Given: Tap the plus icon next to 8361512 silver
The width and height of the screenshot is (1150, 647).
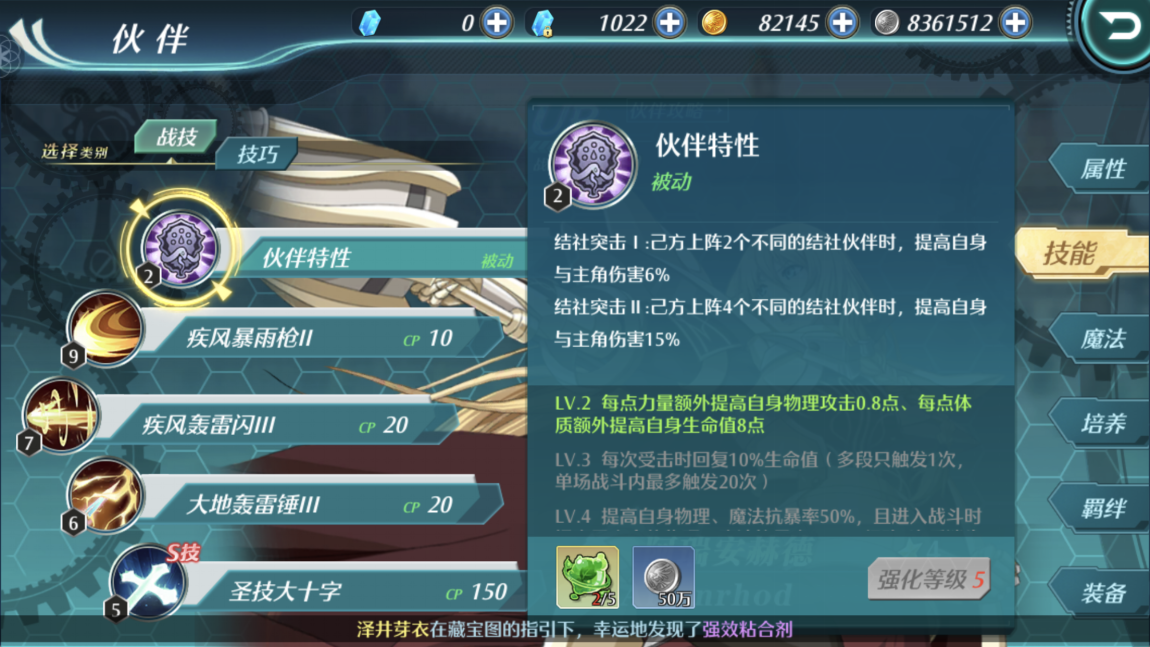Looking at the screenshot, I should coord(1016,23).
